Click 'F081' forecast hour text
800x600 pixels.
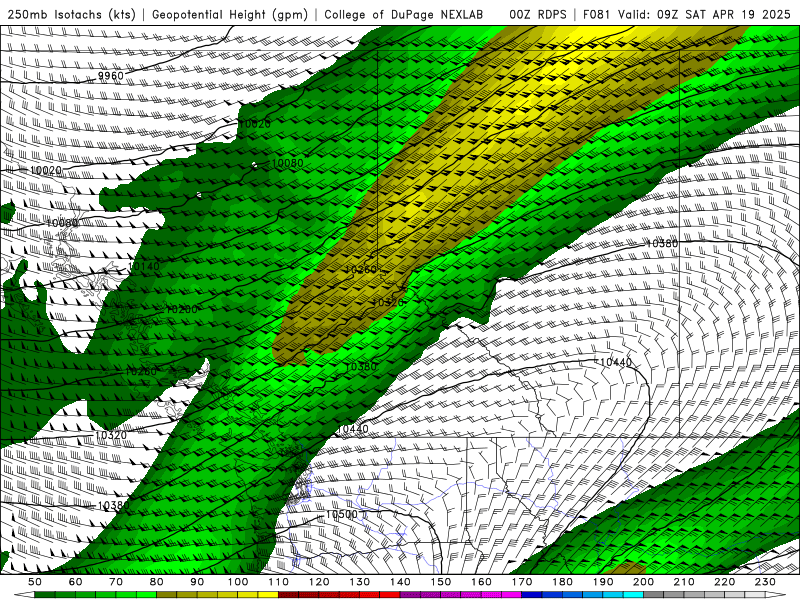597,14
